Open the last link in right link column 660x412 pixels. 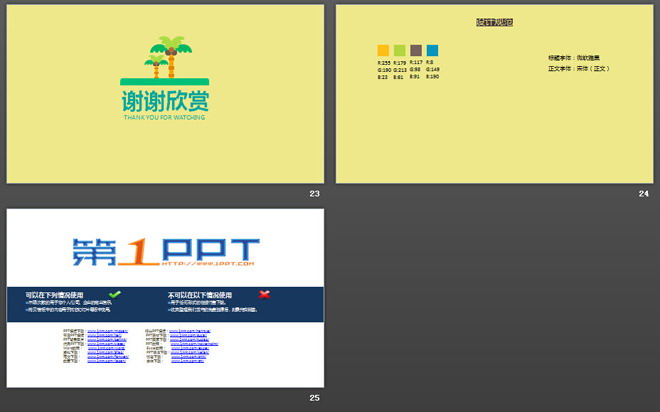click(x=188, y=361)
